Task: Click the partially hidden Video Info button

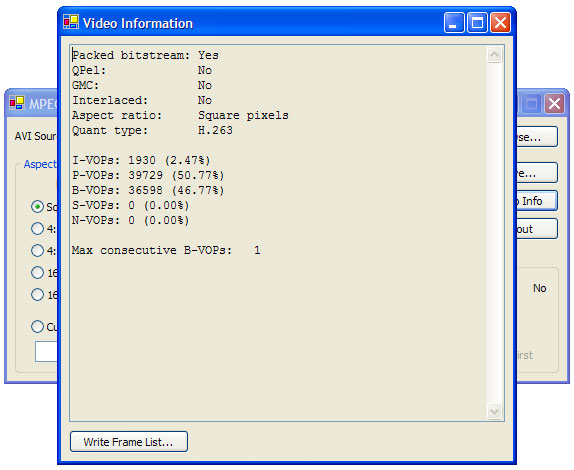Action: [537, 201]
